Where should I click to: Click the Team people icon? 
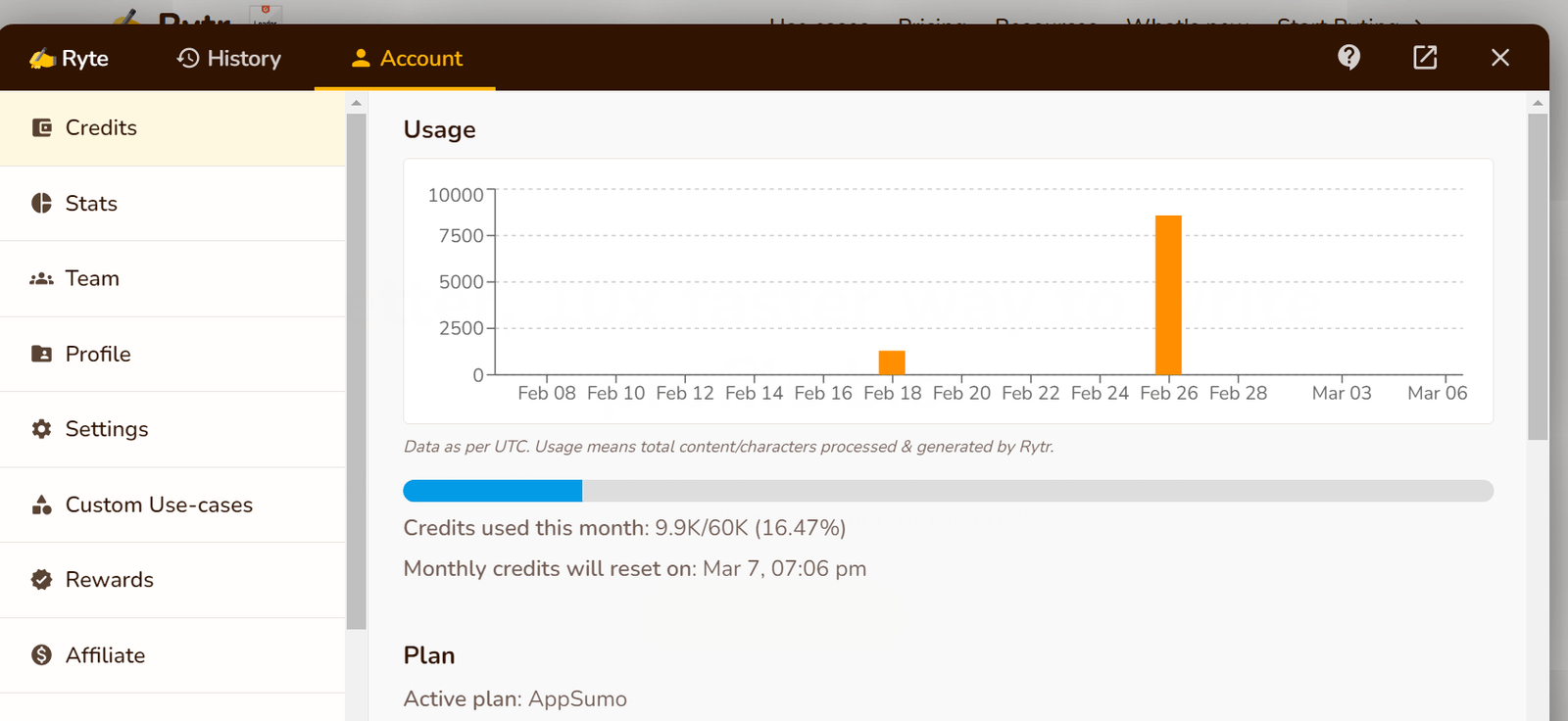41,279
